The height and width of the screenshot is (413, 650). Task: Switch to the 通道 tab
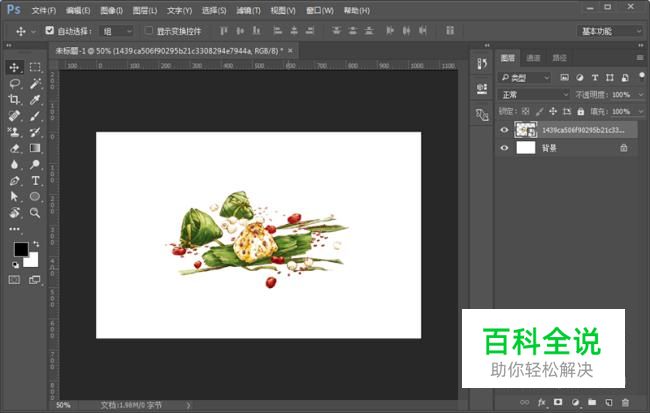pyautogui.click(x=533, y=58)
